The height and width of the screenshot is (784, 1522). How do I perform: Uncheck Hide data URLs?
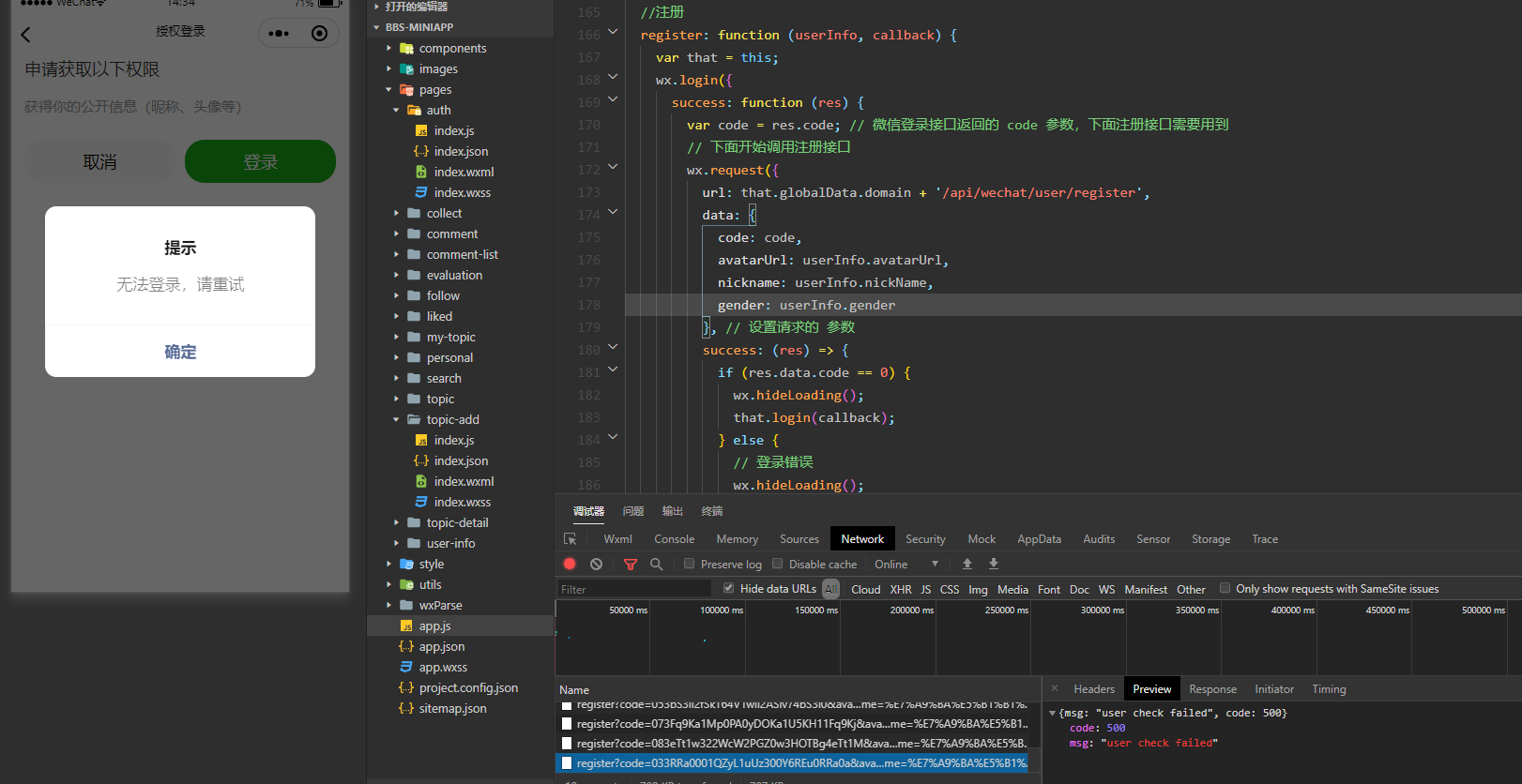728,588
